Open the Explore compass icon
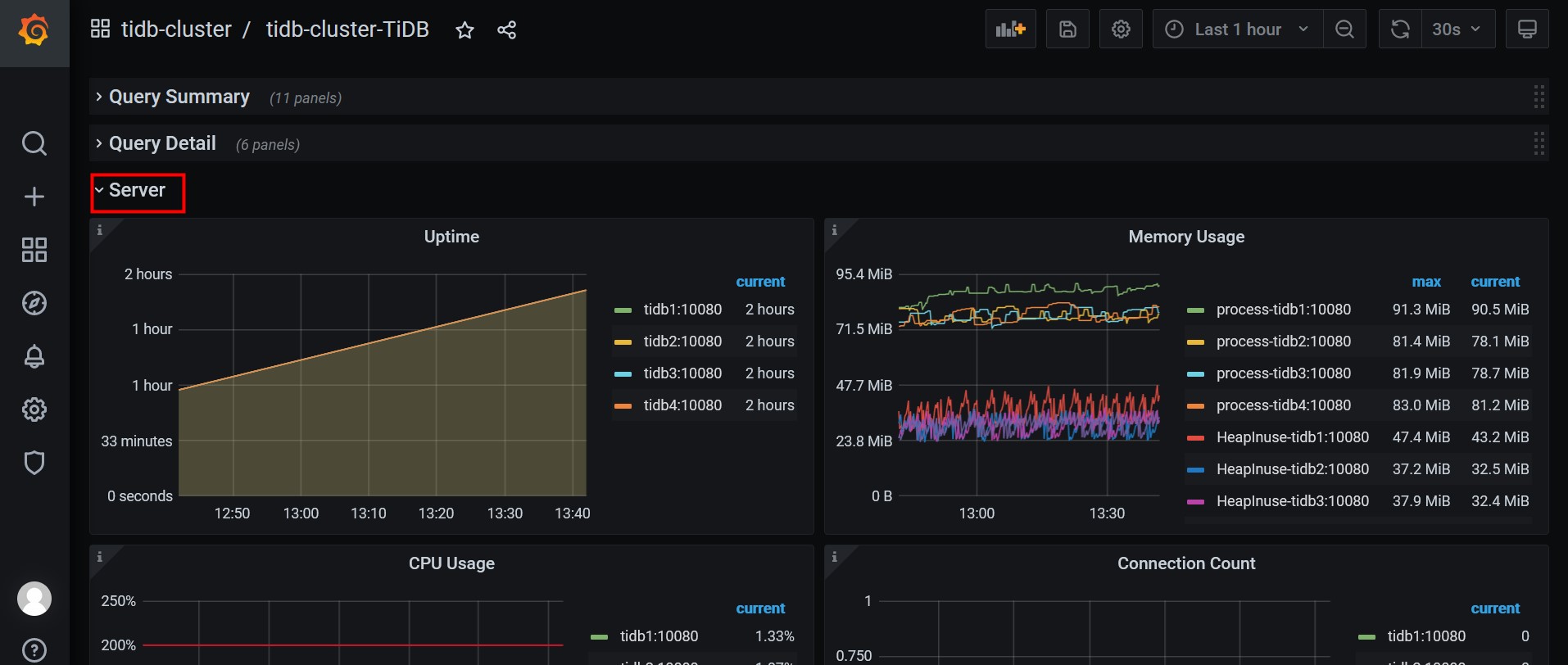The height and width of the screenshot is (665, 1568). [34, 303]
